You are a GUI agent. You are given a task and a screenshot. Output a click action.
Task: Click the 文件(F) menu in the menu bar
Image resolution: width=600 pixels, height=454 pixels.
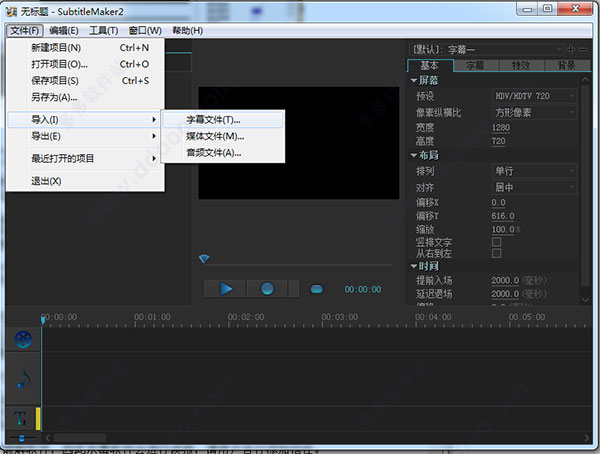click(24, 31)
